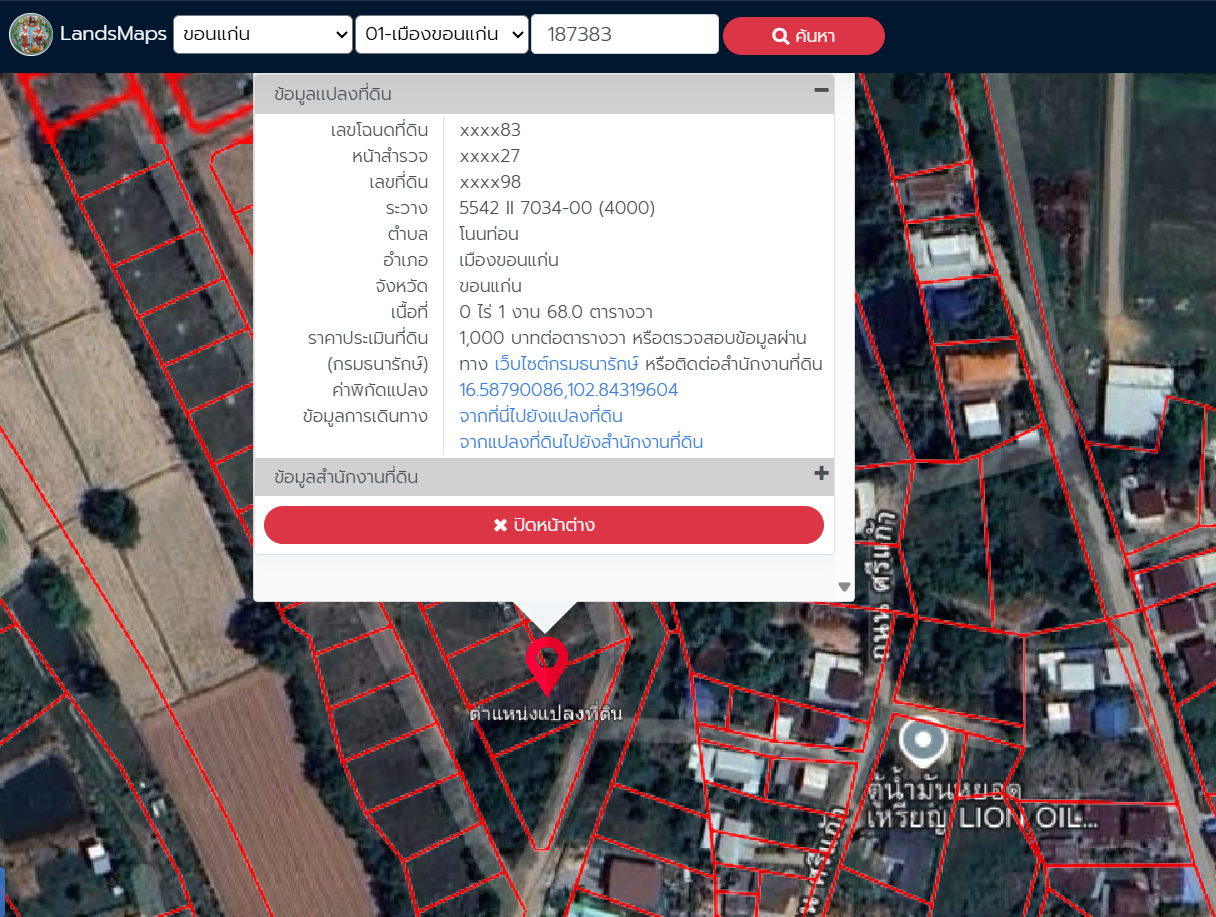Click the X icon beside ปิดหน้าต่าง

[500, 525]
